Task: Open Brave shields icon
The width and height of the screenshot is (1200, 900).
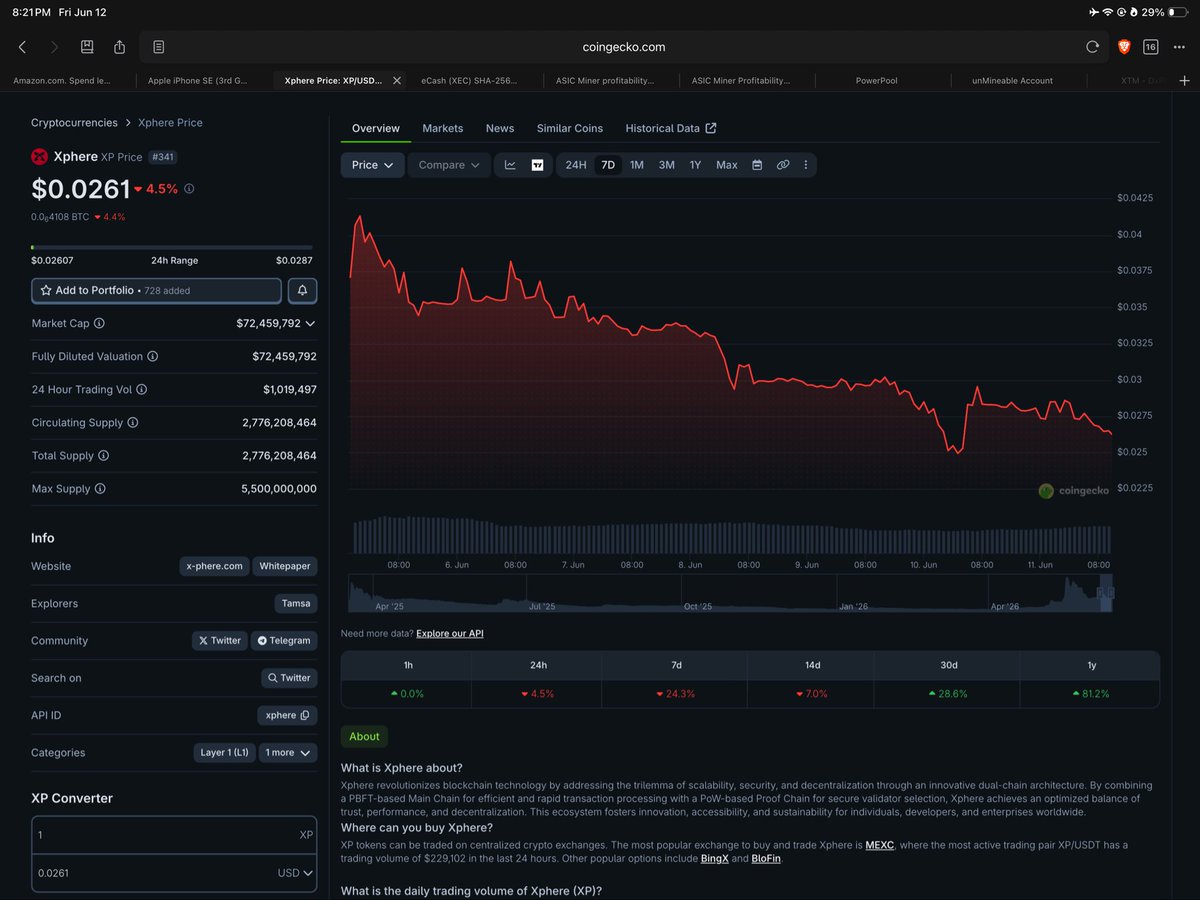Action: [1123, 47]
